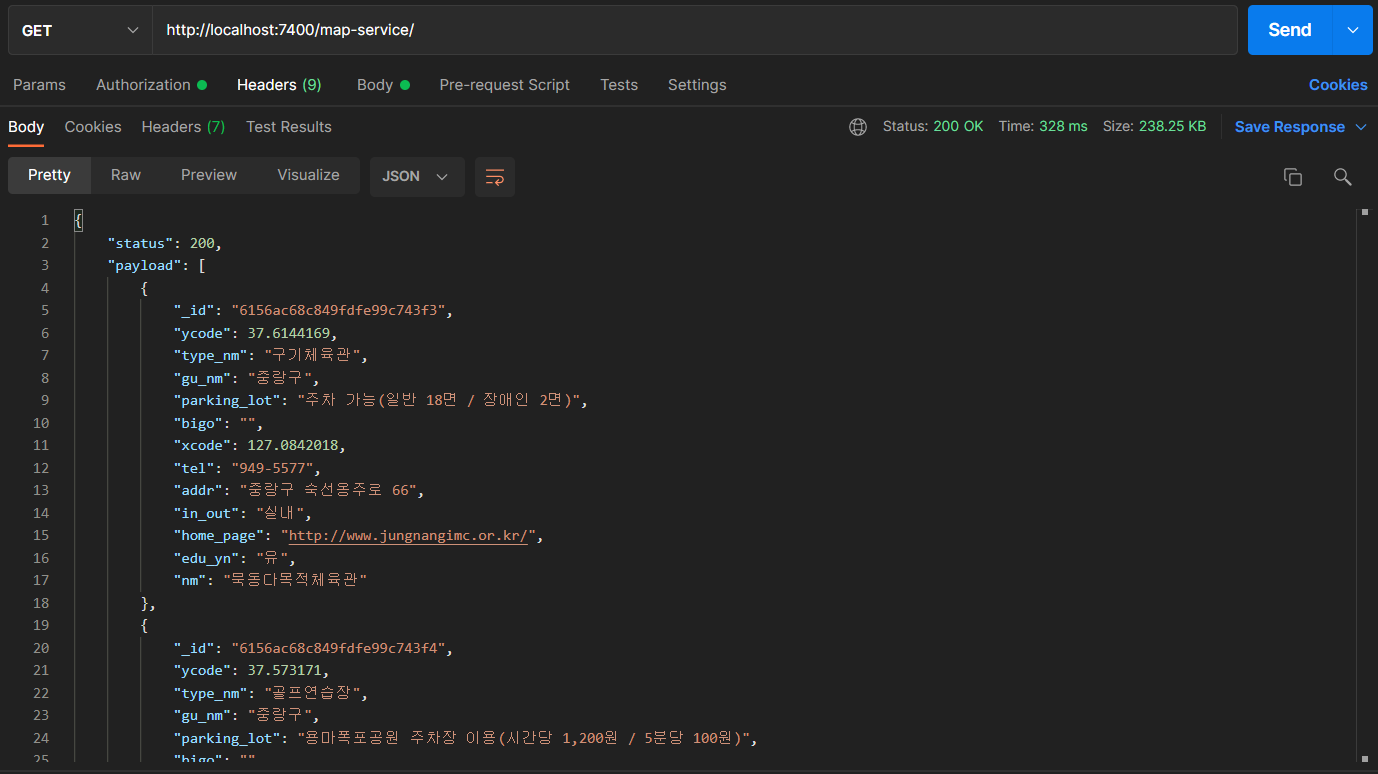Viewport: 1378px width, 774px height.
Task: Open response Cookies tab
Action: coord(93,127)
